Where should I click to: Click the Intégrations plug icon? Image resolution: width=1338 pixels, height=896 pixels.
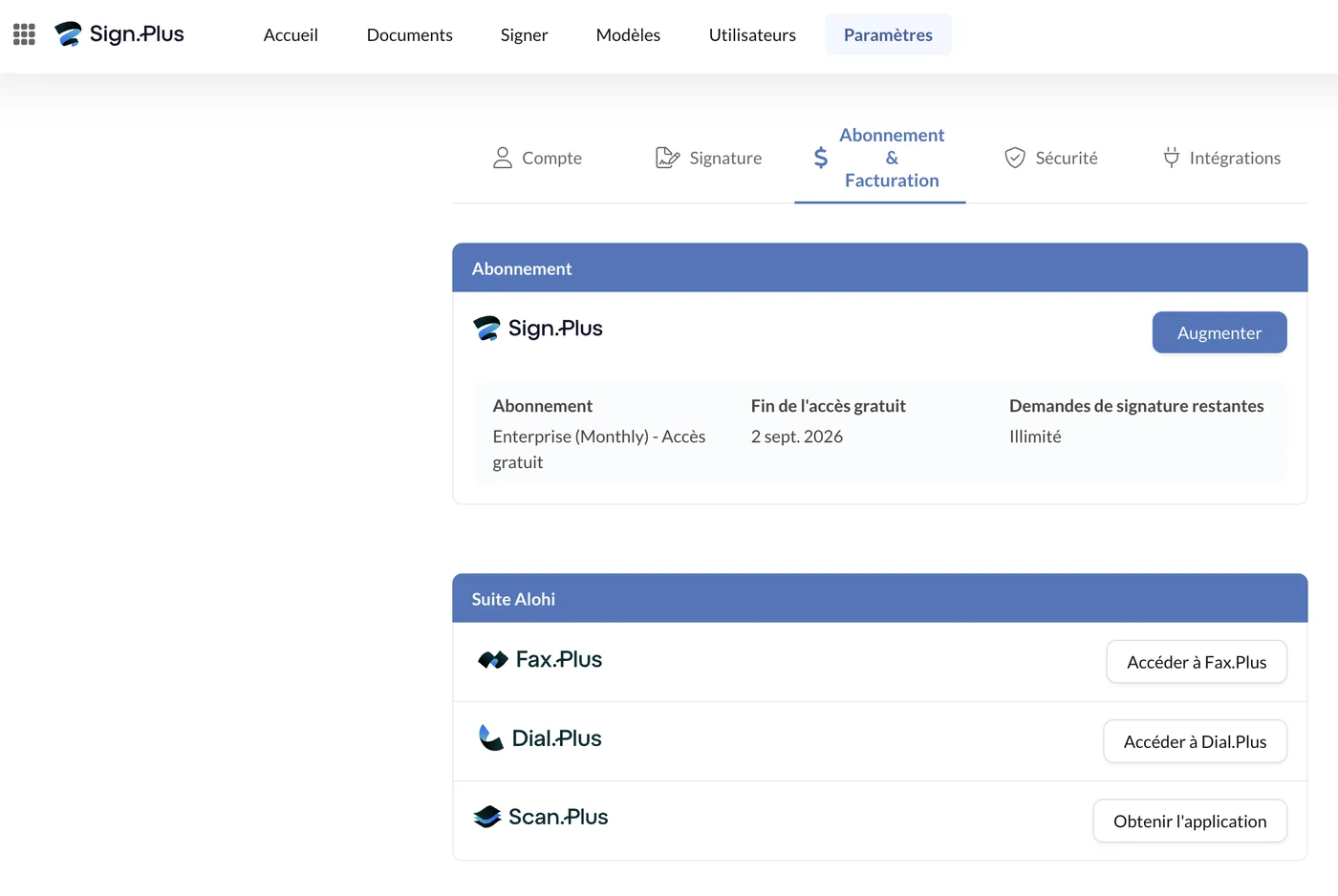[x=1172, y=158]
